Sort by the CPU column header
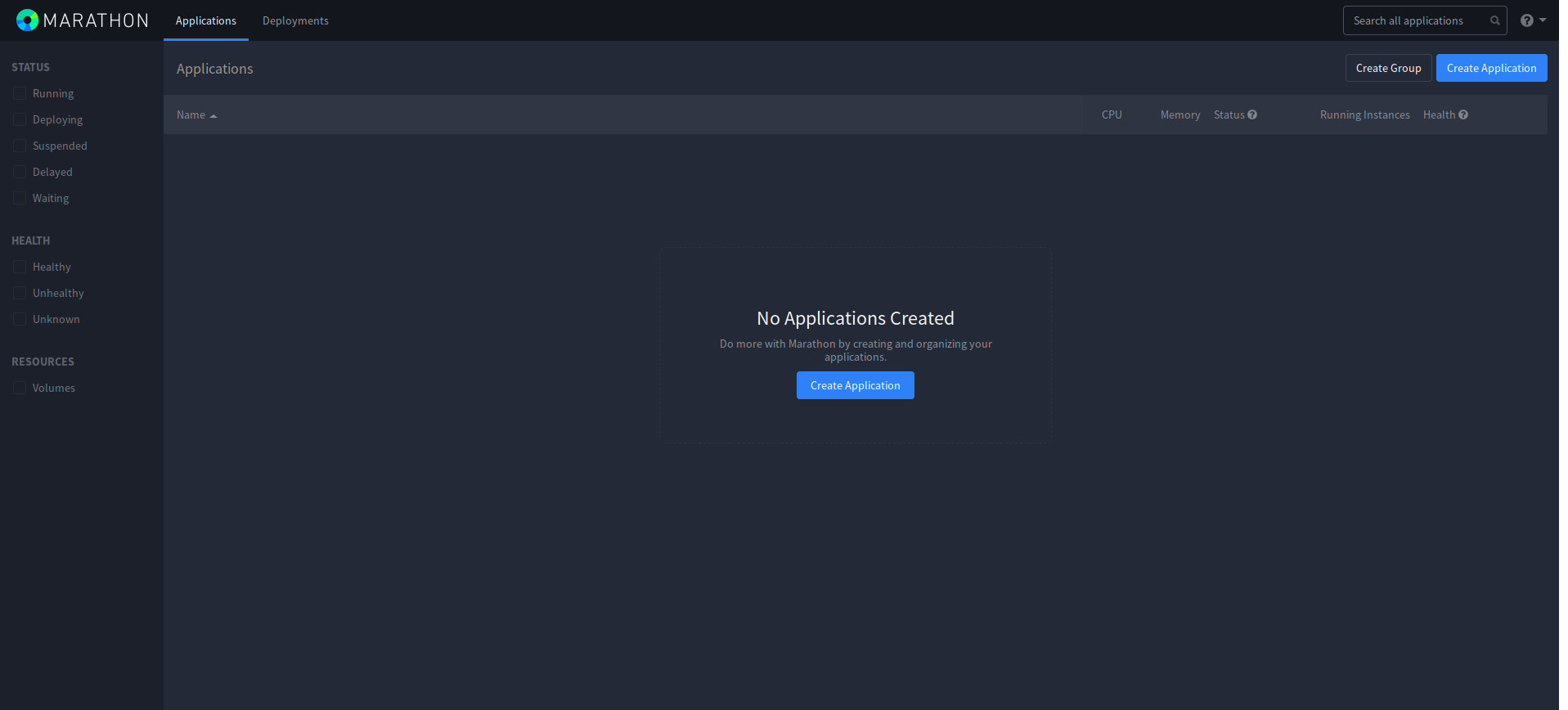 coord(1112,115)
